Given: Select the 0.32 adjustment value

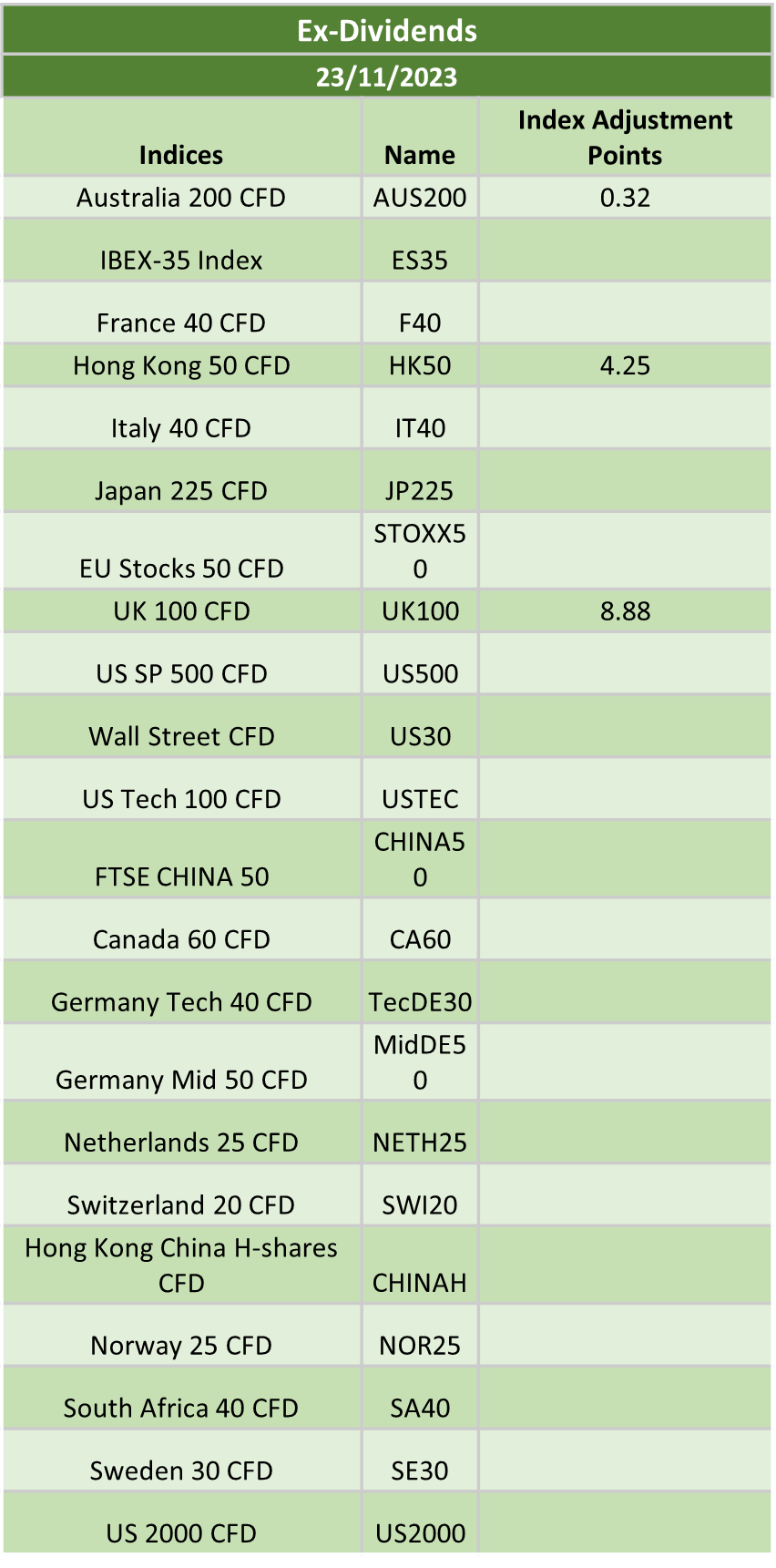Looking at the screenshot, I should 625,198.
